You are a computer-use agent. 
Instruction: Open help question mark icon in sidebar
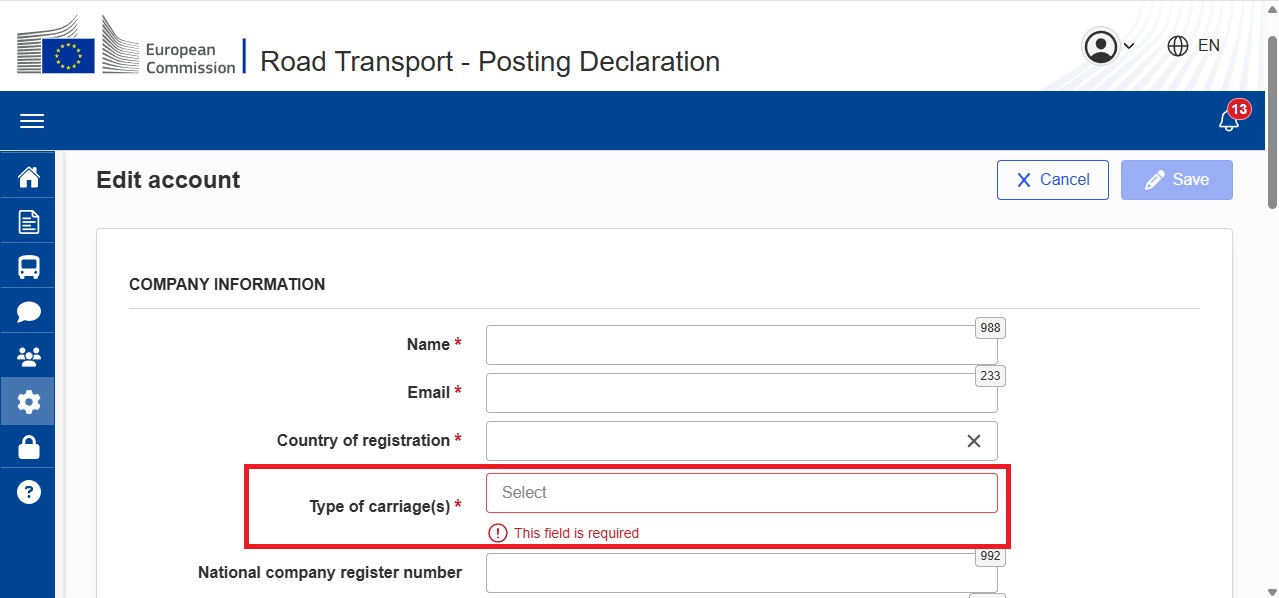click(x=29, y=492)
